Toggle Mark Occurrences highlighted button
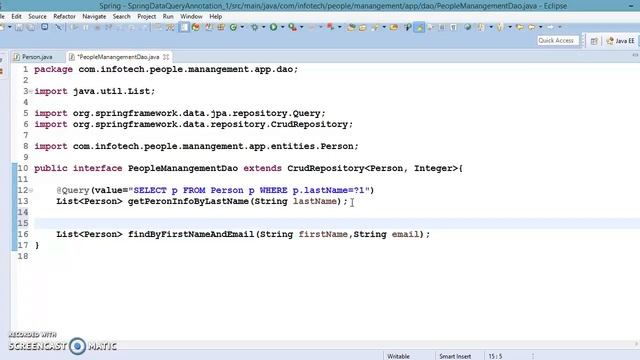This screenshot has height=360, width=640. click(419, 27)
